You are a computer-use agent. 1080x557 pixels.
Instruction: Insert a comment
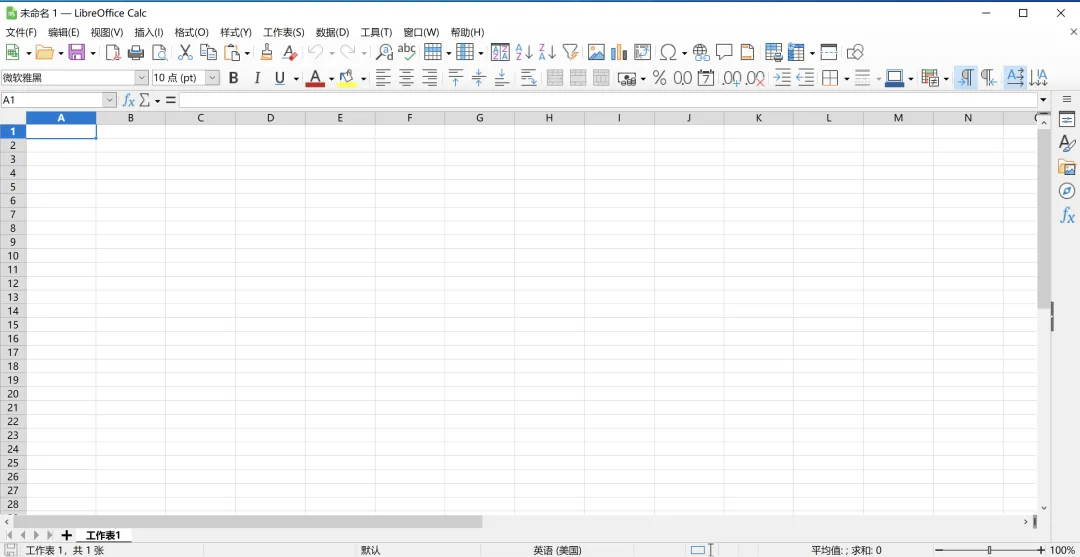click(x=724, y=52)
